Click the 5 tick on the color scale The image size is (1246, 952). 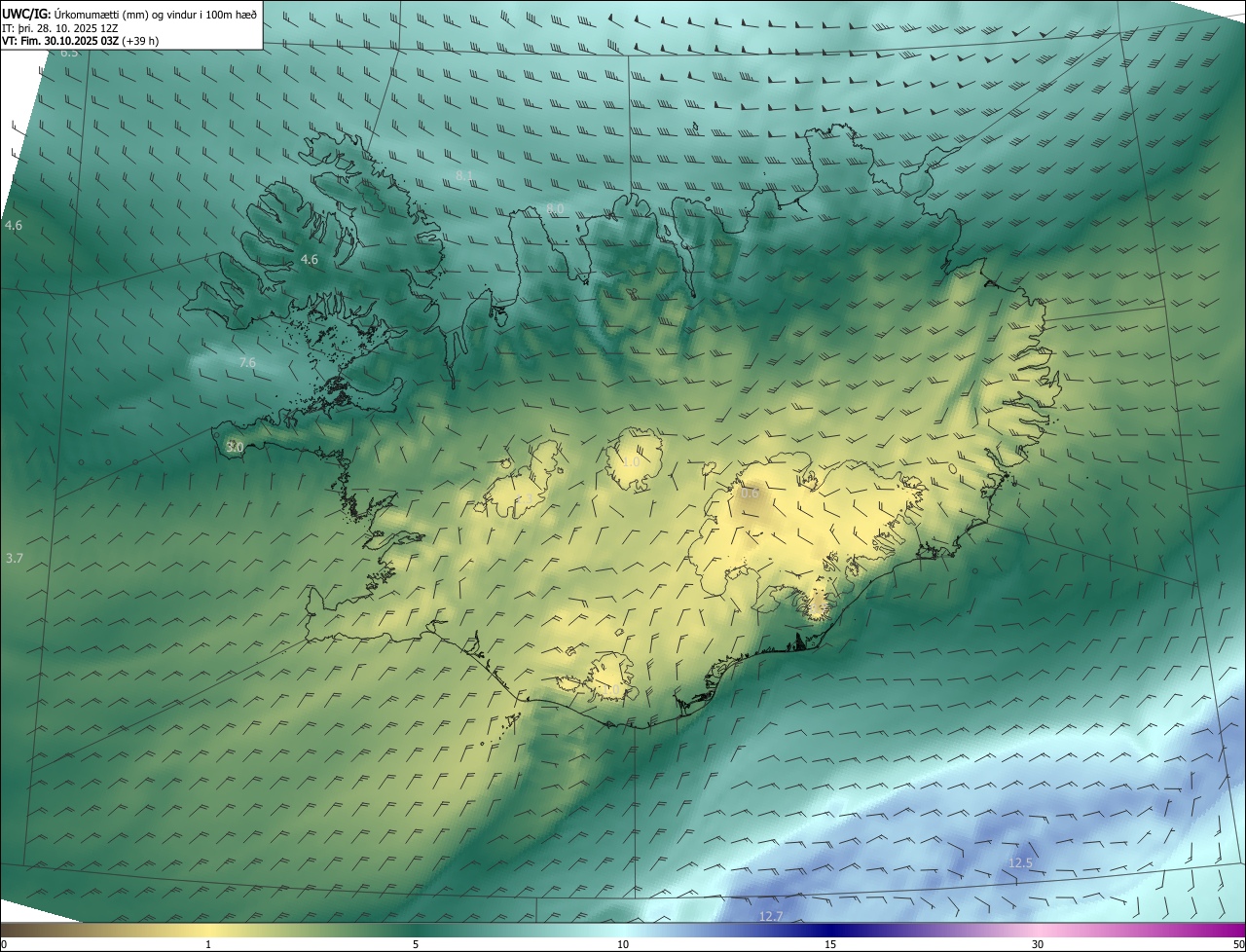coord(416,944)
